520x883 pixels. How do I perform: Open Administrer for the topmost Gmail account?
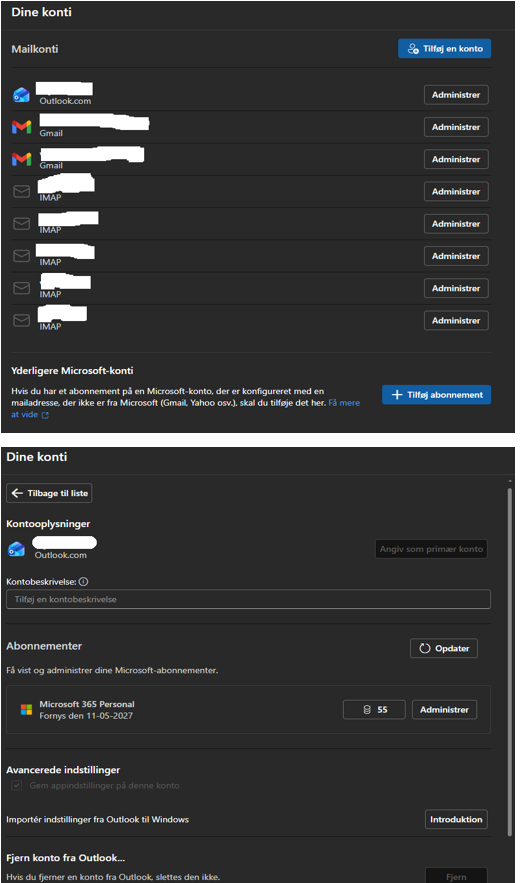456,127
